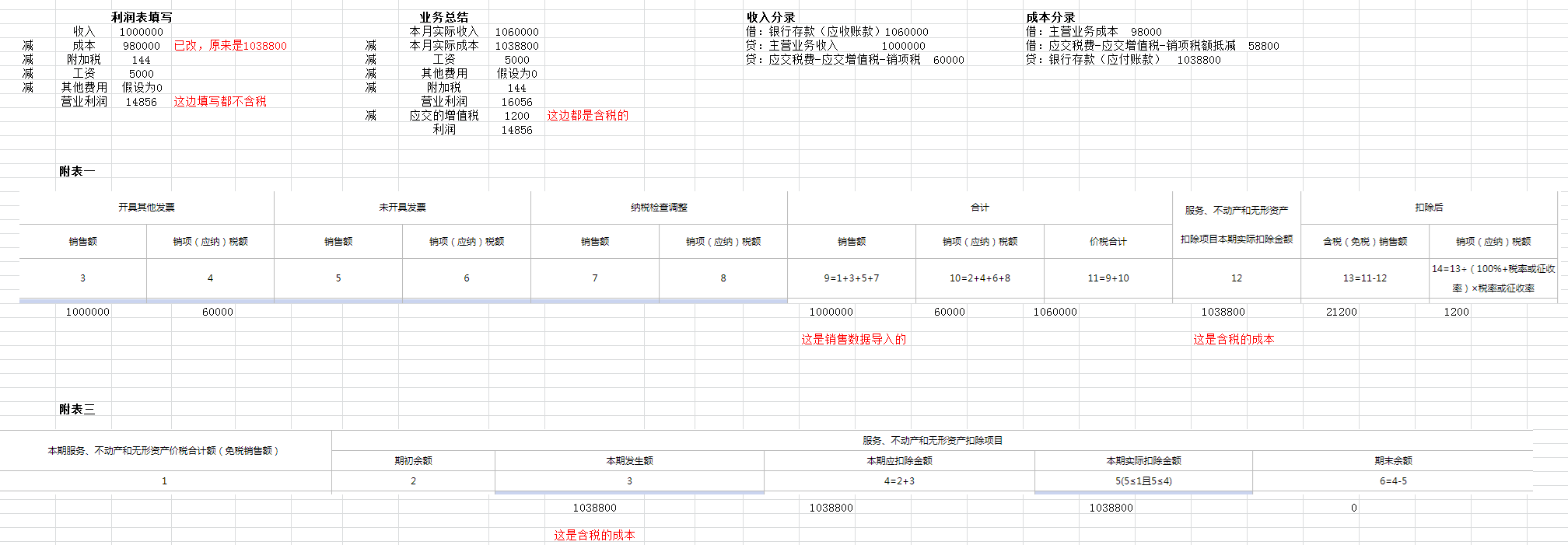The image size is (1568, 545).
Task: Select the 附表一 section label
Action: [x=77, y=171]
